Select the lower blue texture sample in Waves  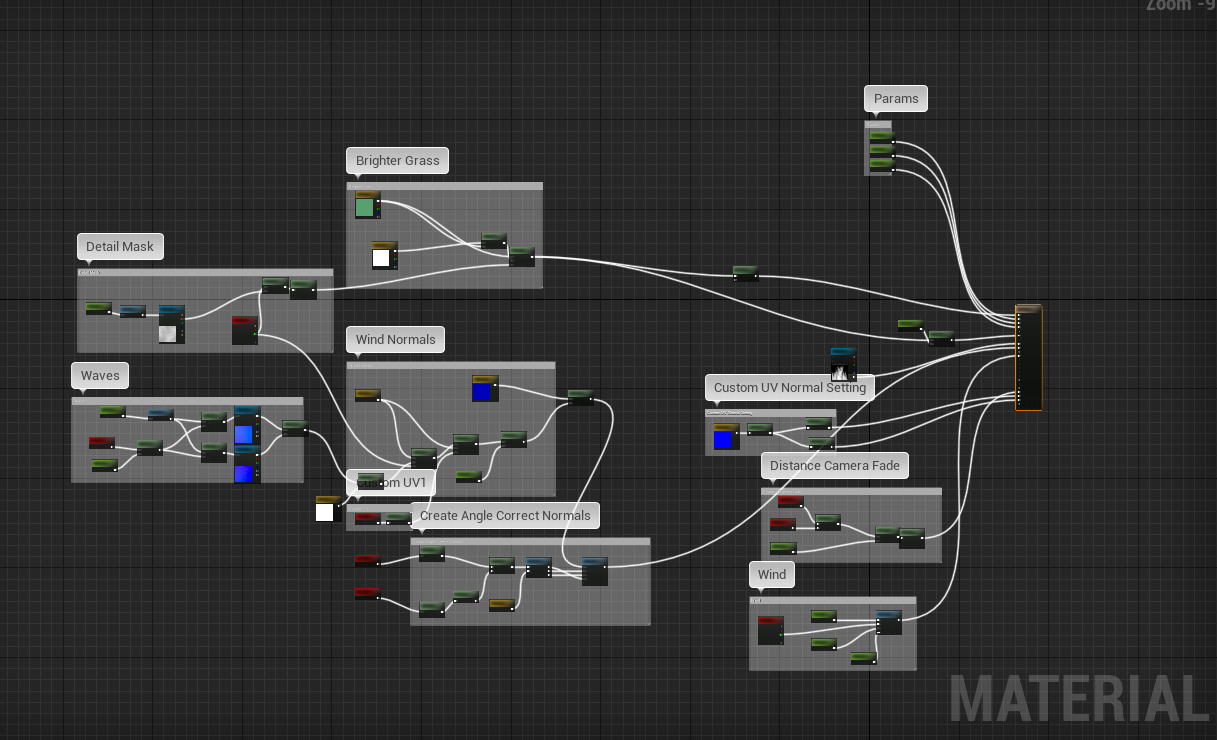click(x=247, y=464)
